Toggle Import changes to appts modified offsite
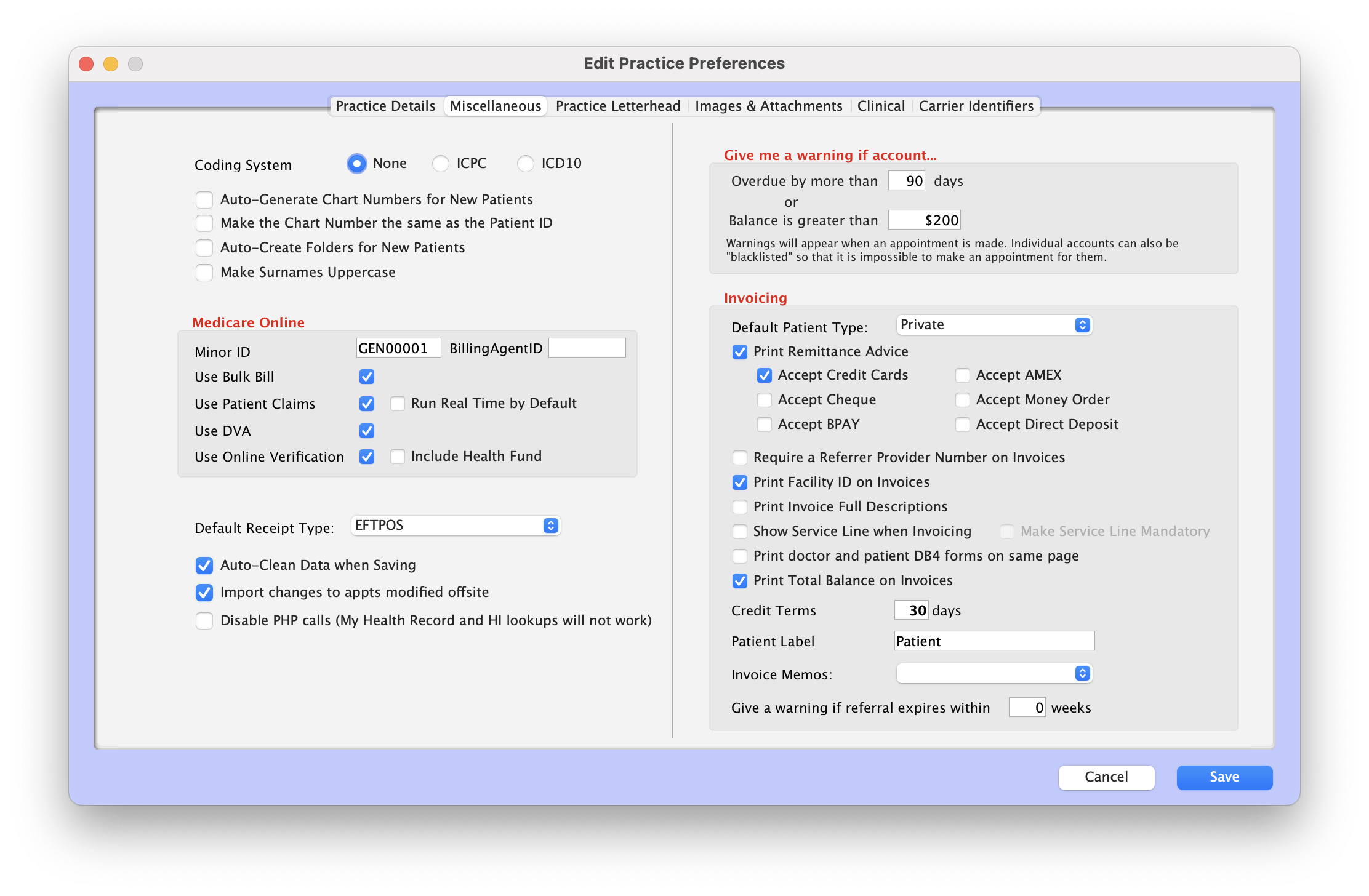The height and width of the screenshot is (896, 1369). click(204, 593)
